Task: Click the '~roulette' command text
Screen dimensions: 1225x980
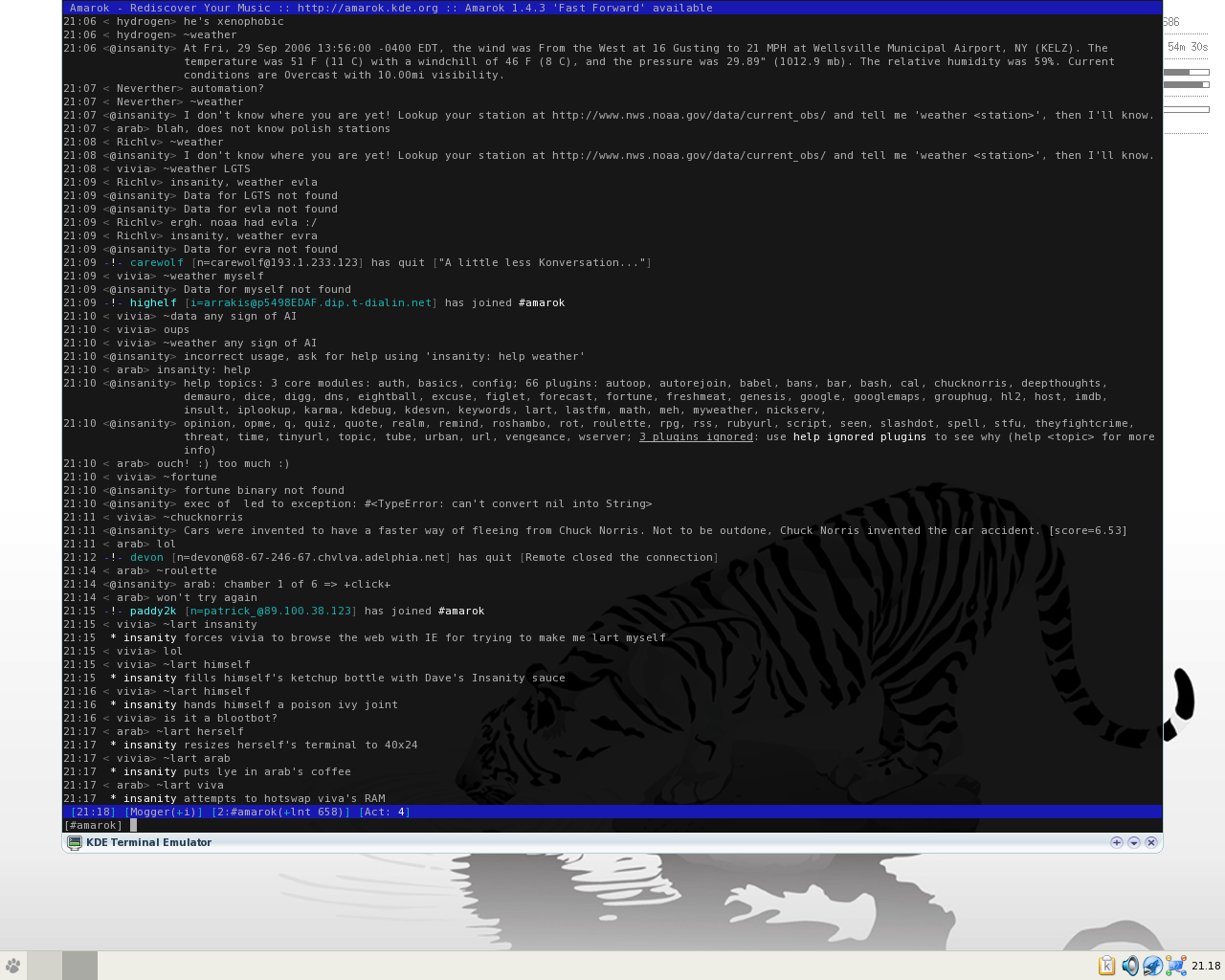Action: (x=187, y=570)
